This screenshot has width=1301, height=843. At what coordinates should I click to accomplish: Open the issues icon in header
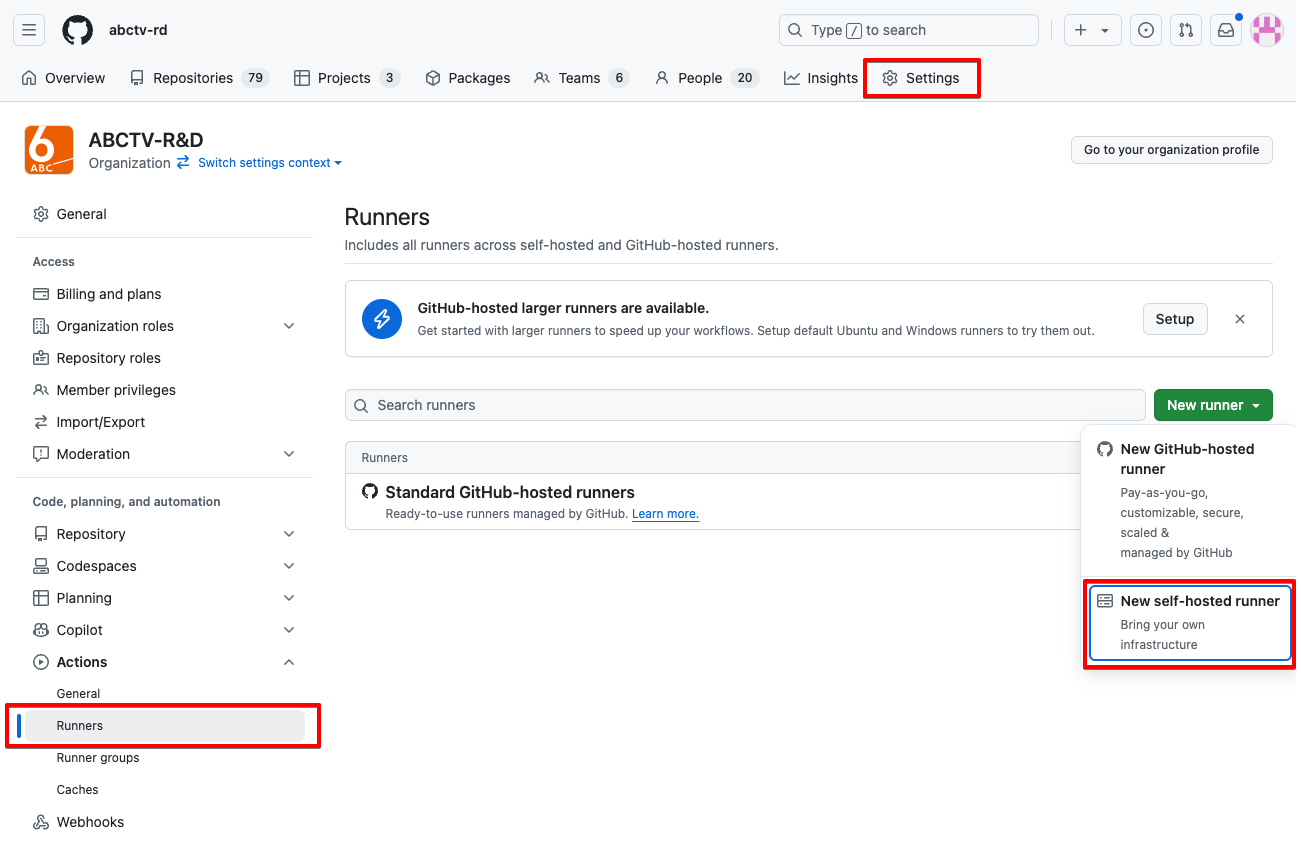[x=1145, y=30]
